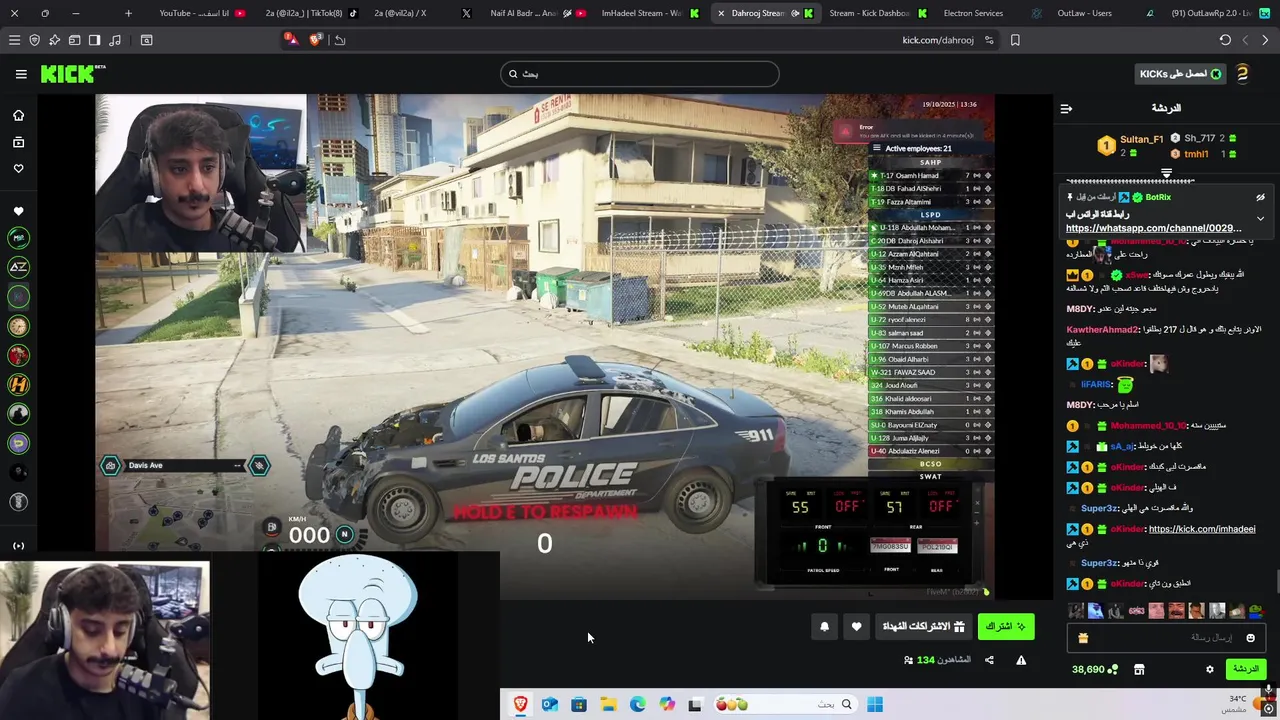This screenshot has height=720, width=1280.
Task: Bookmark this page icon
Action: click(1015, 40)
